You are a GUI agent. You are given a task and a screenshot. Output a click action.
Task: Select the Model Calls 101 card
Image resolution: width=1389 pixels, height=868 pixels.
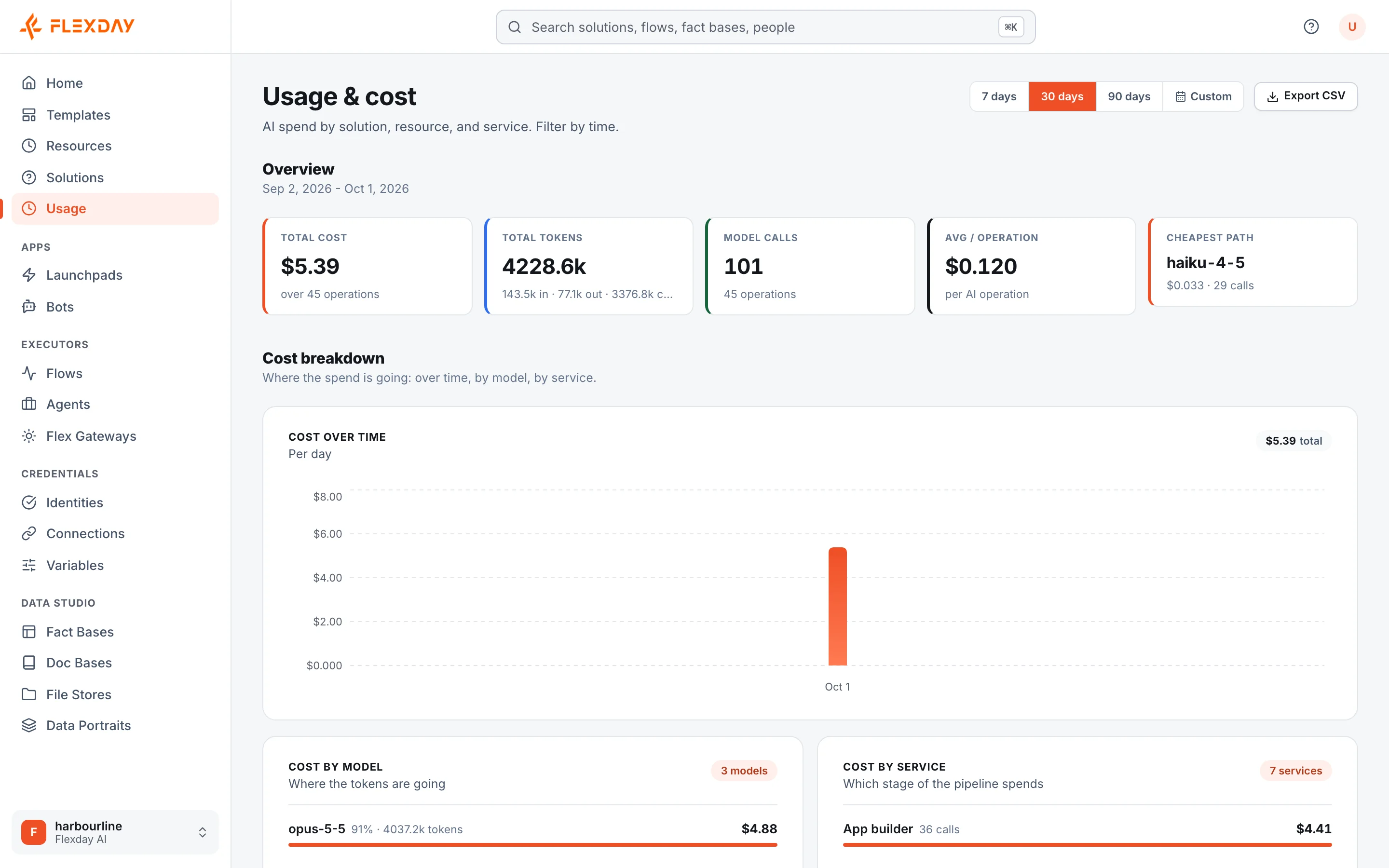[810, 266]
